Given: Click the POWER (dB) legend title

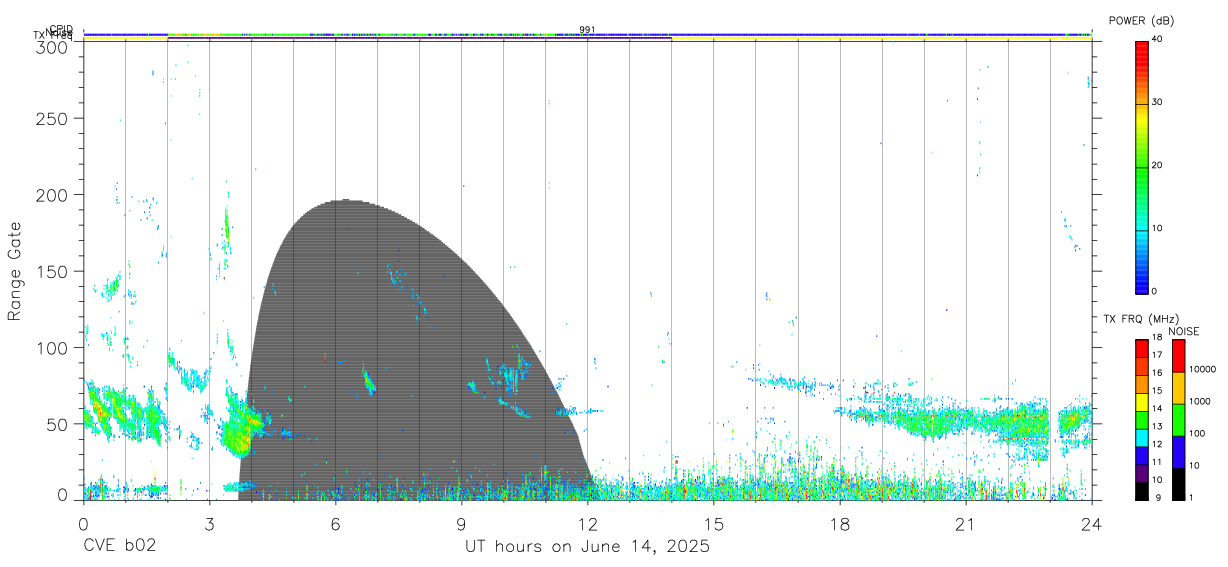Looking at the screenshot, I should coord(1141,21).
